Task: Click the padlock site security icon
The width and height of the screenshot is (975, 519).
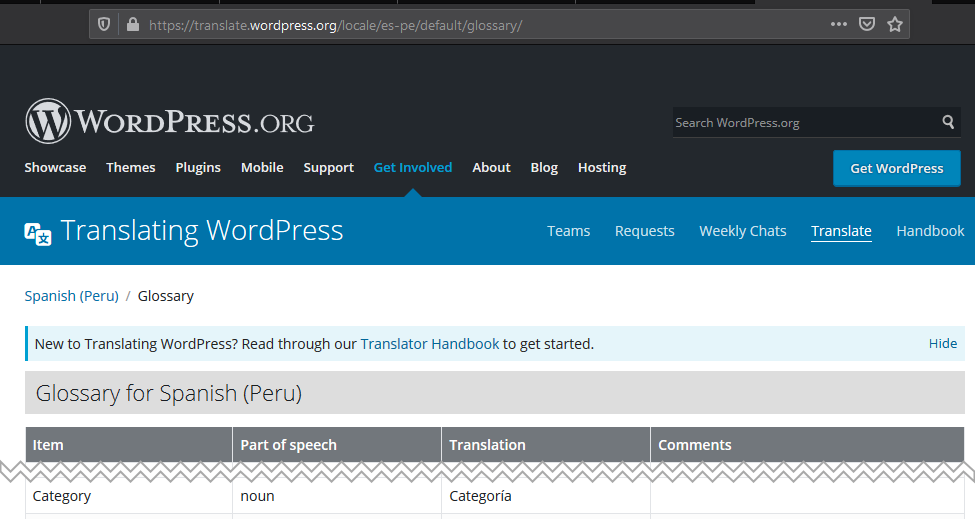Action: [x=132, y=24]
